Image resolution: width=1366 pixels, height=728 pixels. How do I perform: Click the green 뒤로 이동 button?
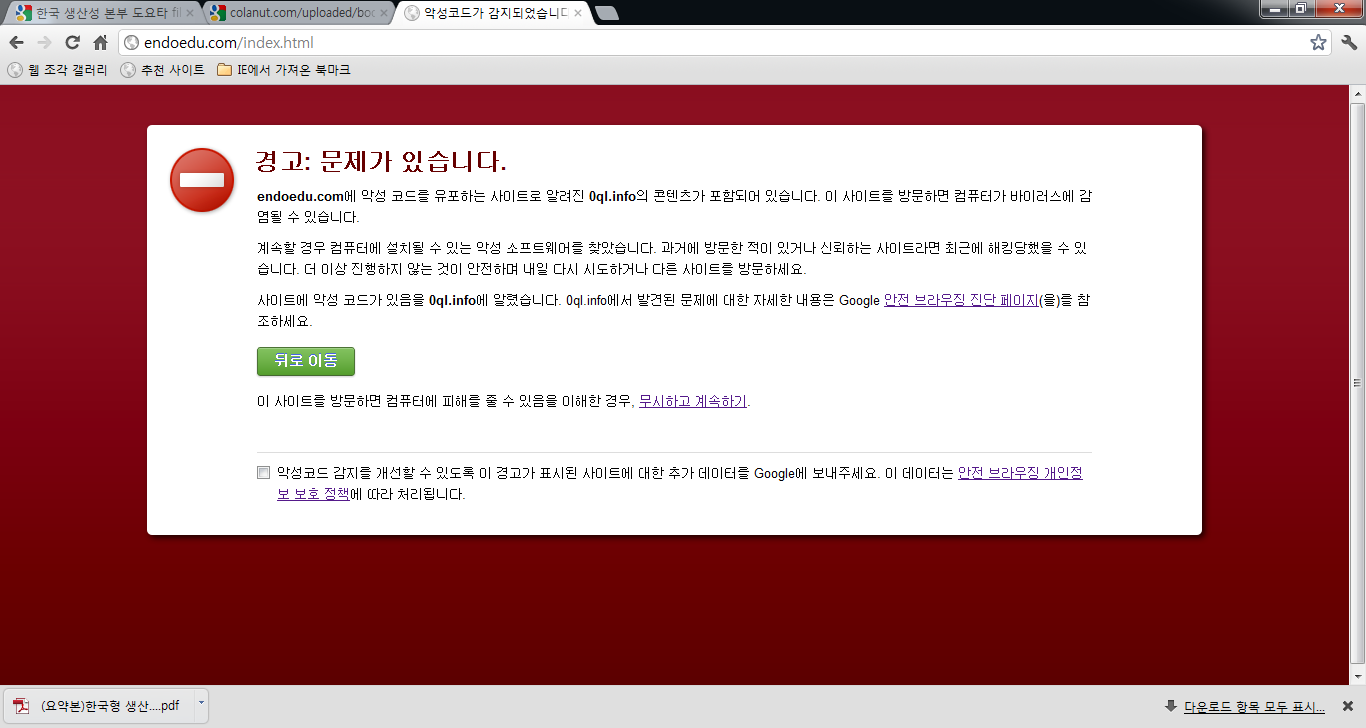(x=306, y=361)
